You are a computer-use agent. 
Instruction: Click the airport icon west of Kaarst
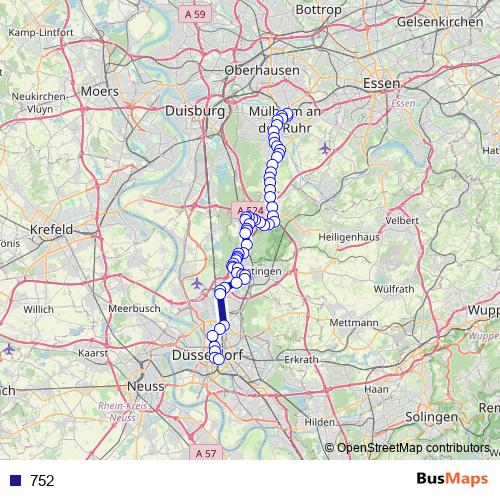(x=9, y=350)
